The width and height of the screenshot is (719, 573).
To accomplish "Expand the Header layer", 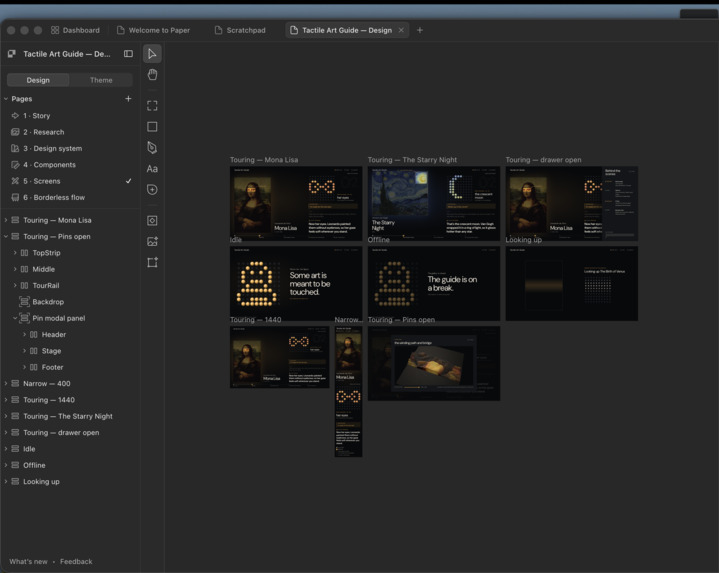I will (x=24, y=335).
